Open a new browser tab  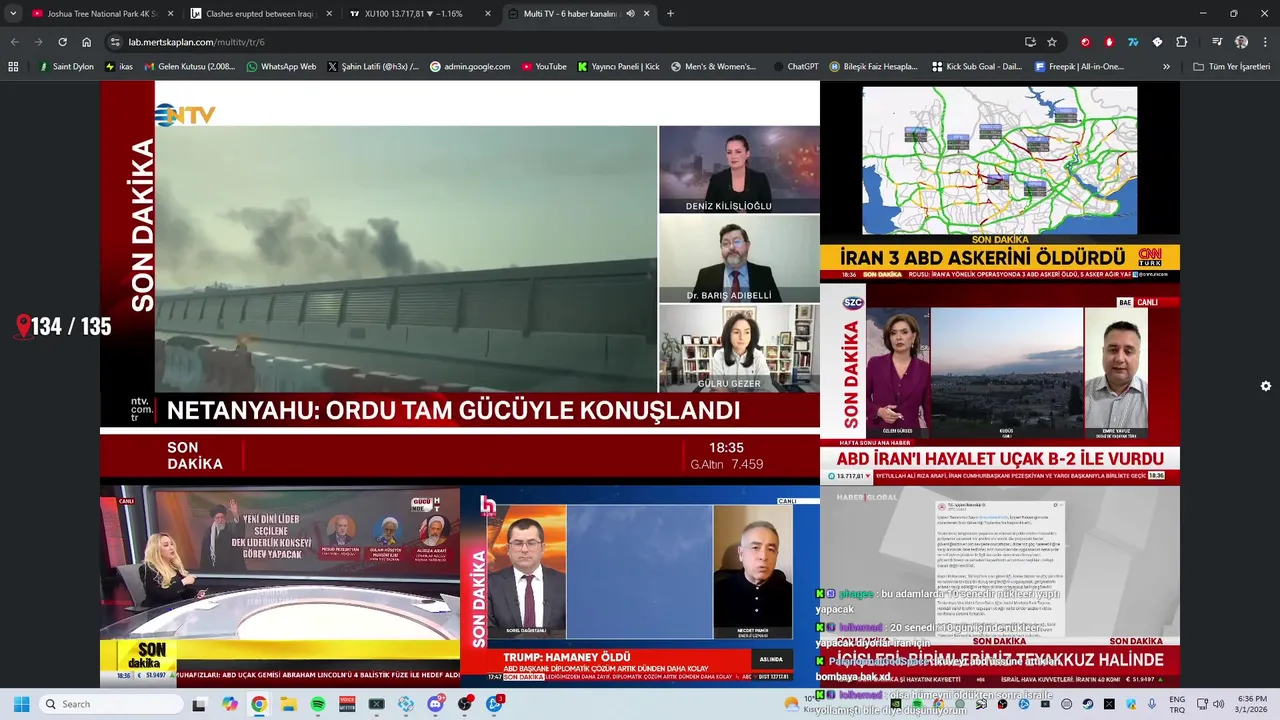pos(670,14)
